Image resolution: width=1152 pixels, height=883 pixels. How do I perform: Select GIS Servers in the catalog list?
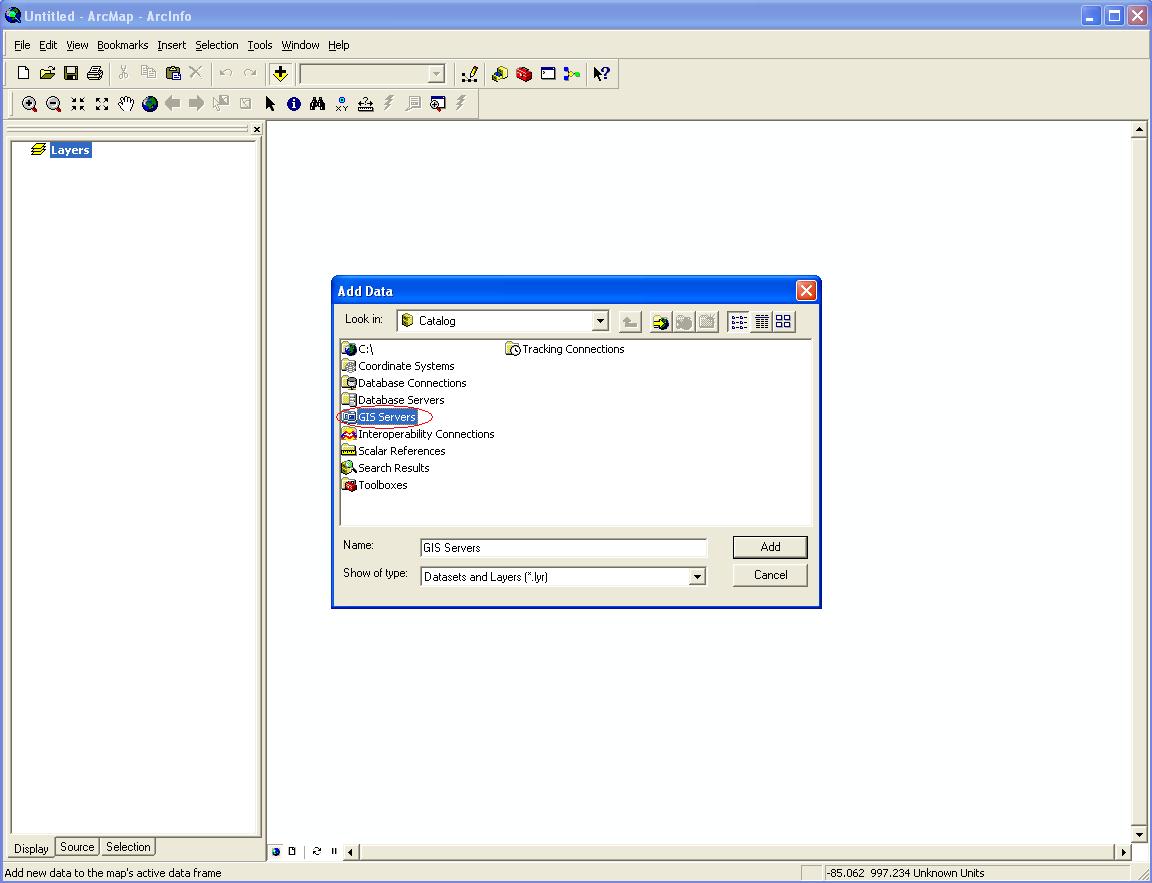coord(386,417)
